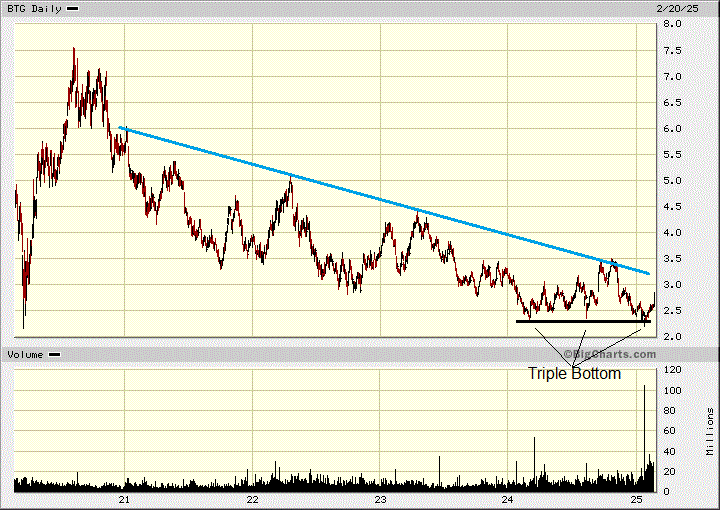The height and width of the screenshot is (510, 720).
Task: Click the 2.5 price axis label
Action: point(673,311)
